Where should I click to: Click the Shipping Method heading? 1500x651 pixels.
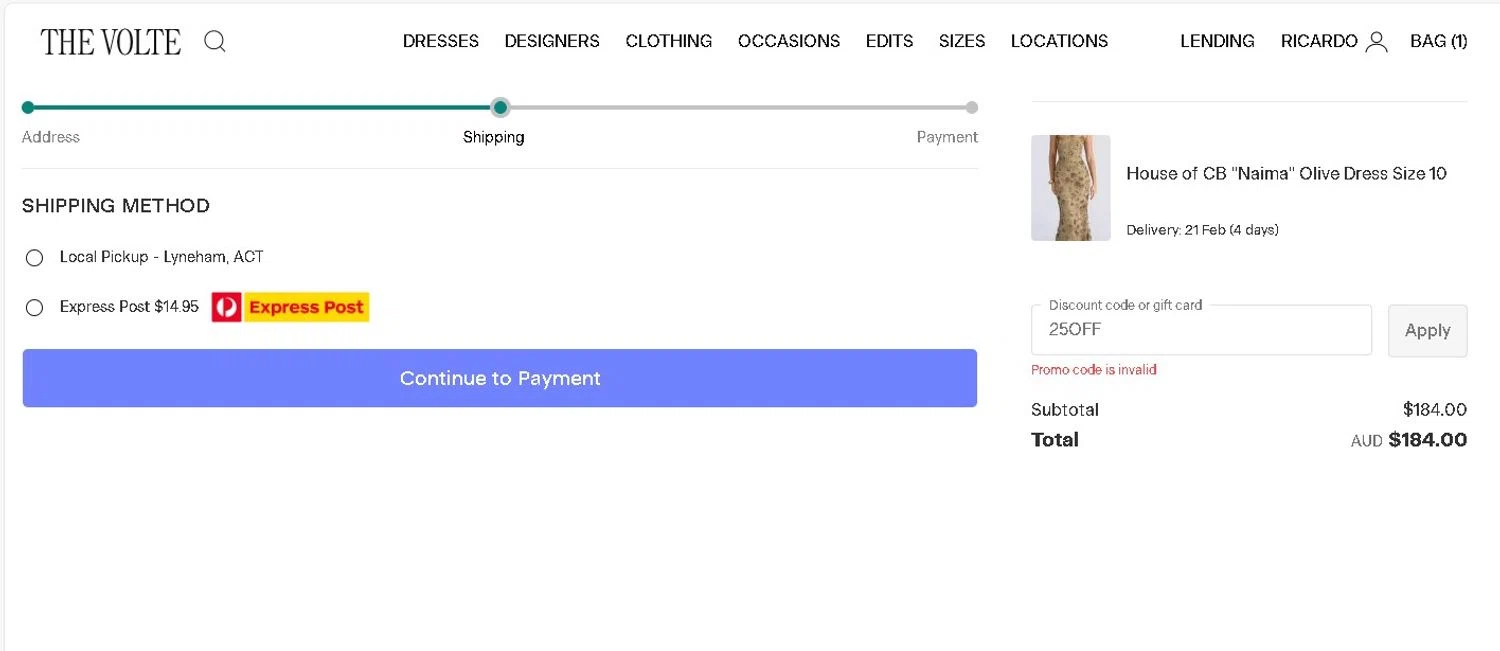click(x=116, y=206)
